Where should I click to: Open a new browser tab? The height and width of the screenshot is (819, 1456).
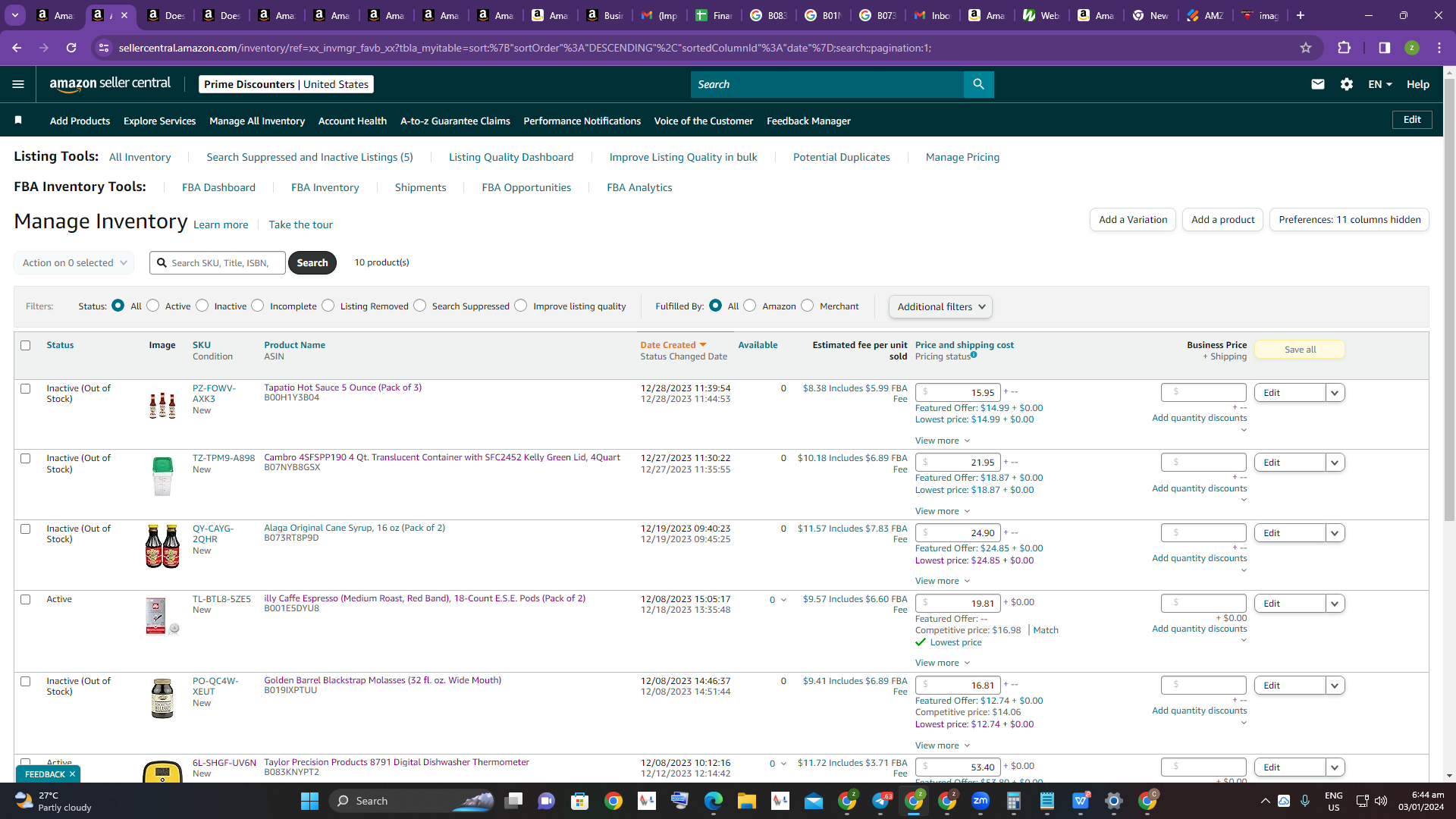(x=1301, y=15)
